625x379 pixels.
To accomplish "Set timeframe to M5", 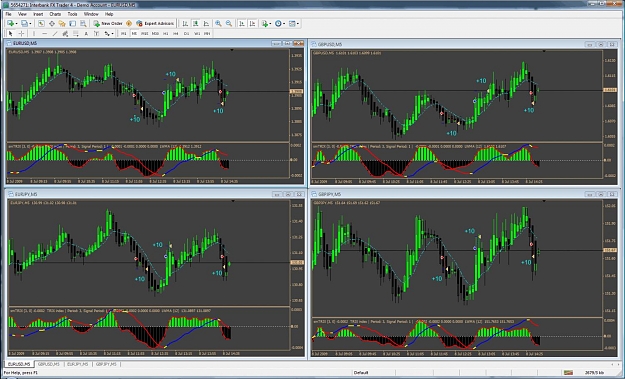I will pos(134,33).
